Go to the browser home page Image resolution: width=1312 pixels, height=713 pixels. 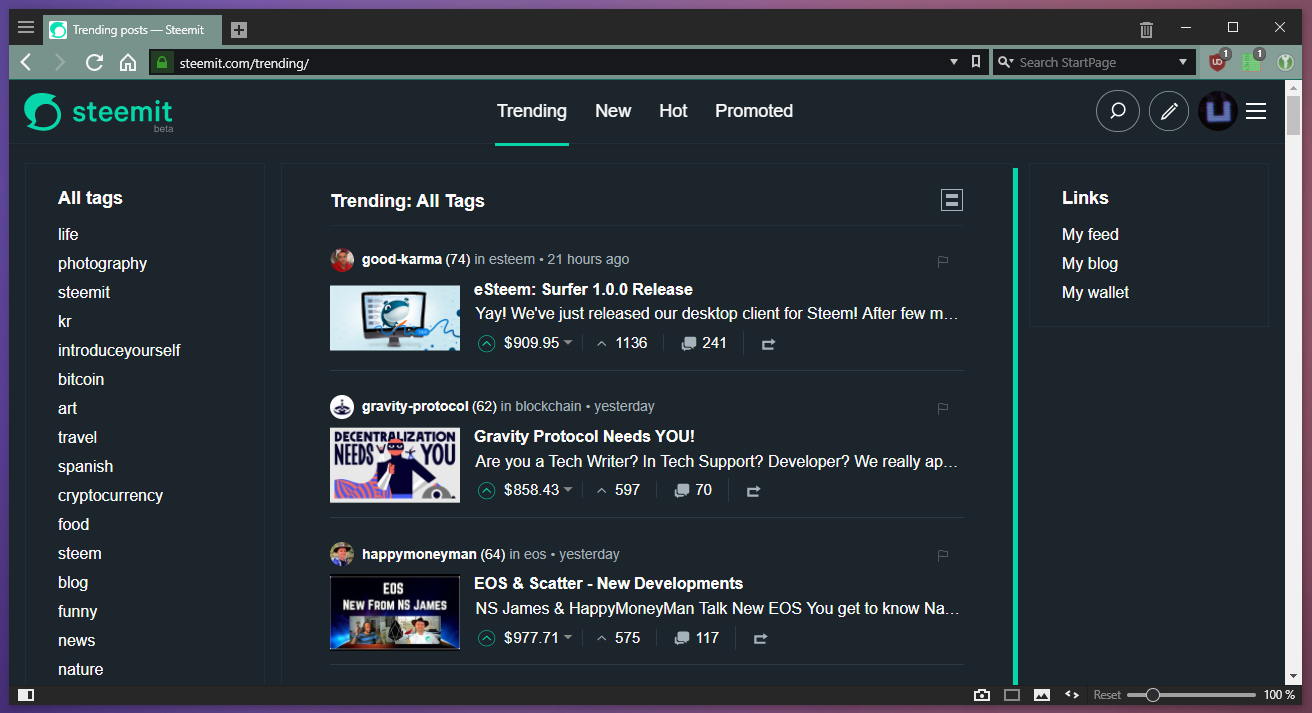[128, 62]
